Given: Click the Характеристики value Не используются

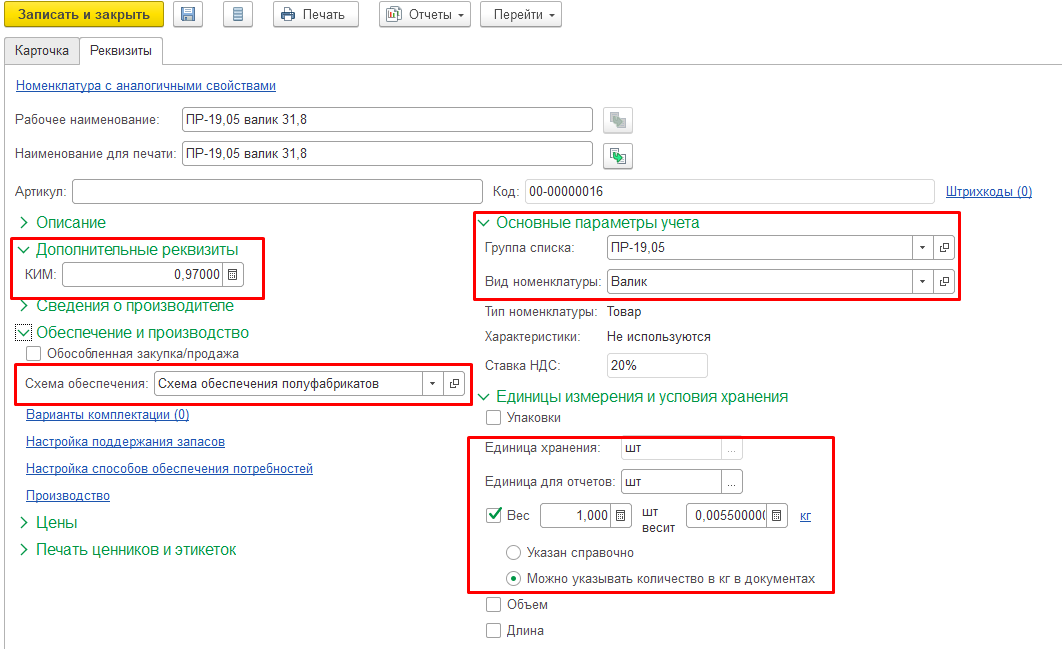Looking at the screenshot, I should (x=658, y=337).
